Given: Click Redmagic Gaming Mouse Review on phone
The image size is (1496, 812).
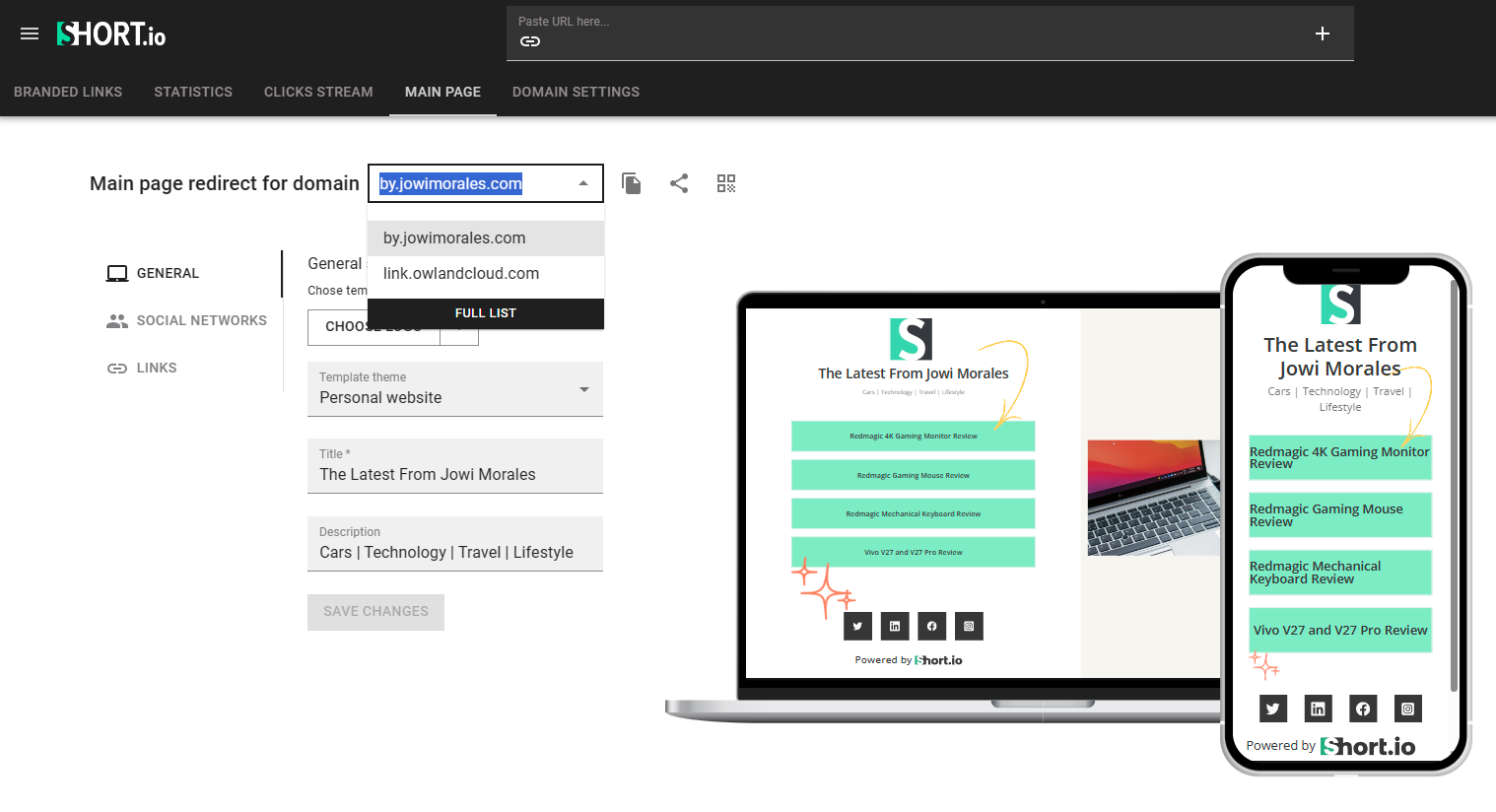Looking at the screenshot, I should (x=1340, y=514).
